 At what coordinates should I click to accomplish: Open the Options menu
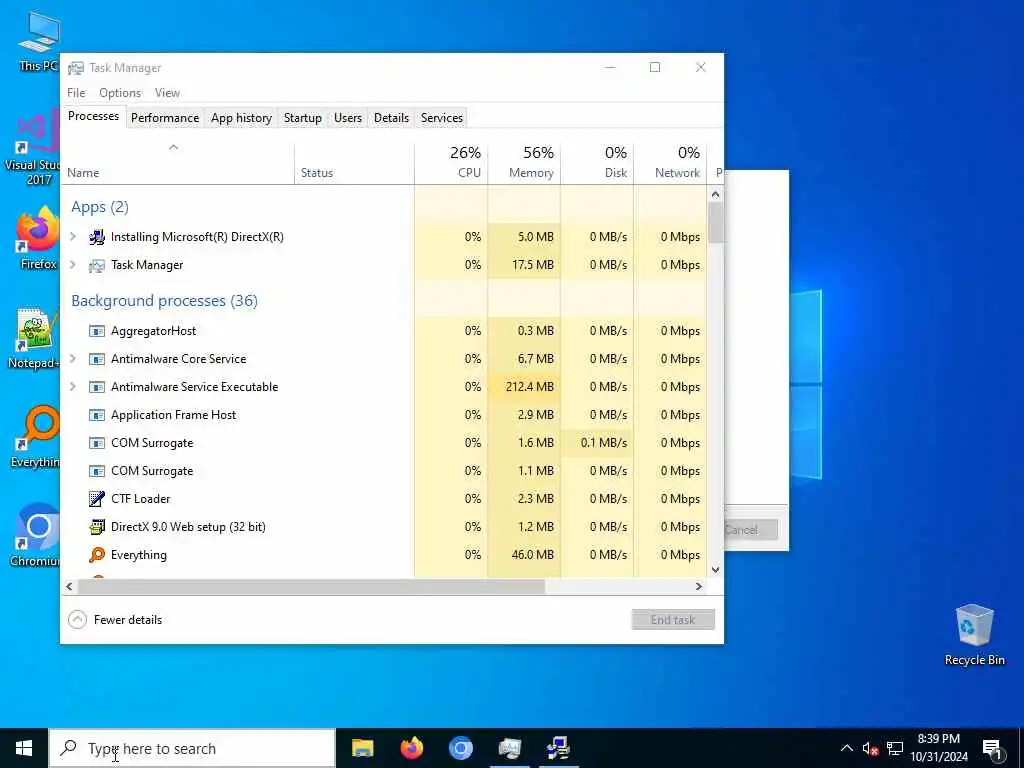(x=120, y=93)
